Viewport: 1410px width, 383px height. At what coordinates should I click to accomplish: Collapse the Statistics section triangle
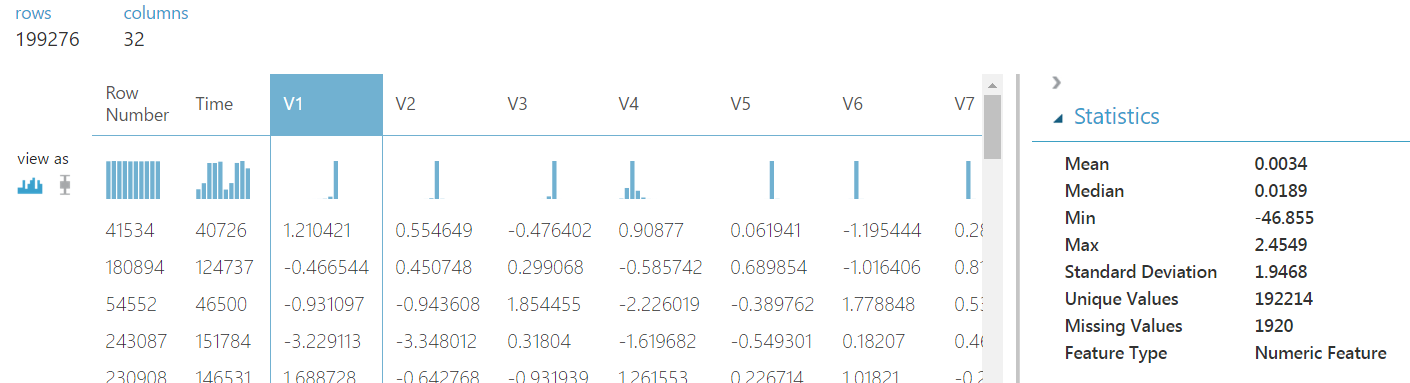click(x=1058, y=118)
